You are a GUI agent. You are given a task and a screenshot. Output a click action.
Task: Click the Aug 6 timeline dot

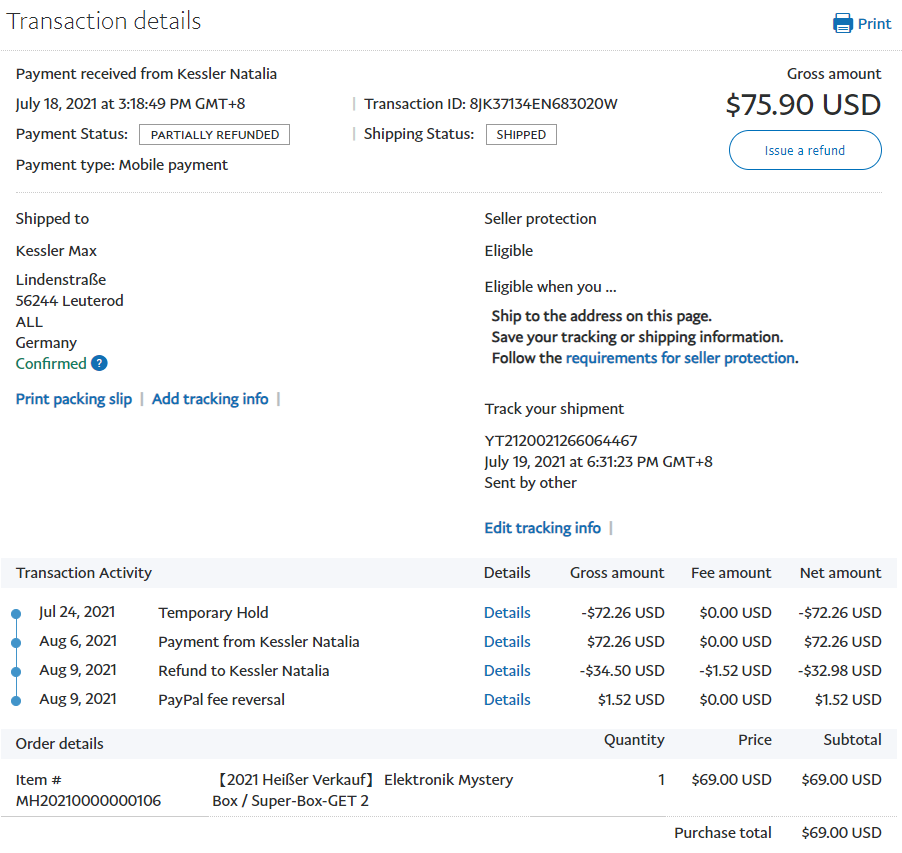(x=16, y=643)
